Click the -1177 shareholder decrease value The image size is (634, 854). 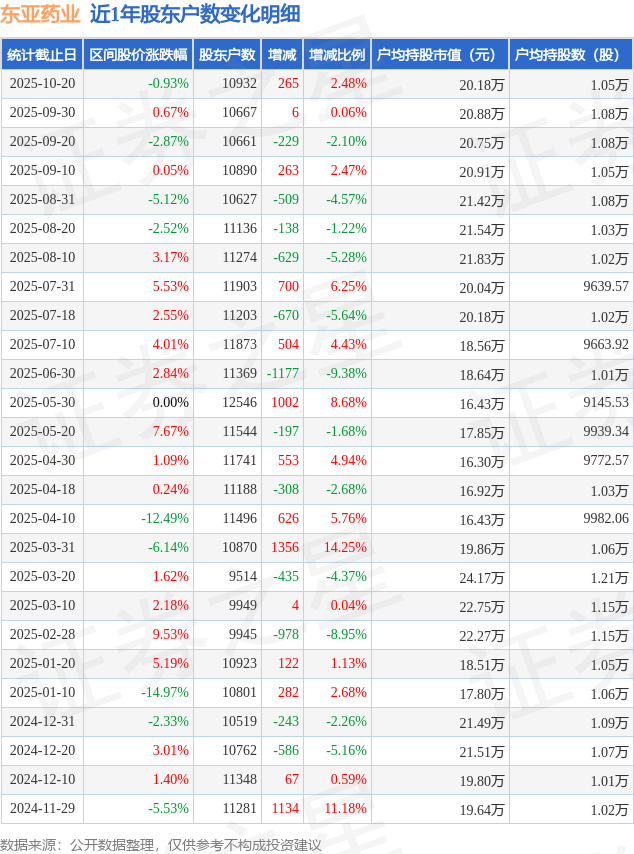[283, 374]
